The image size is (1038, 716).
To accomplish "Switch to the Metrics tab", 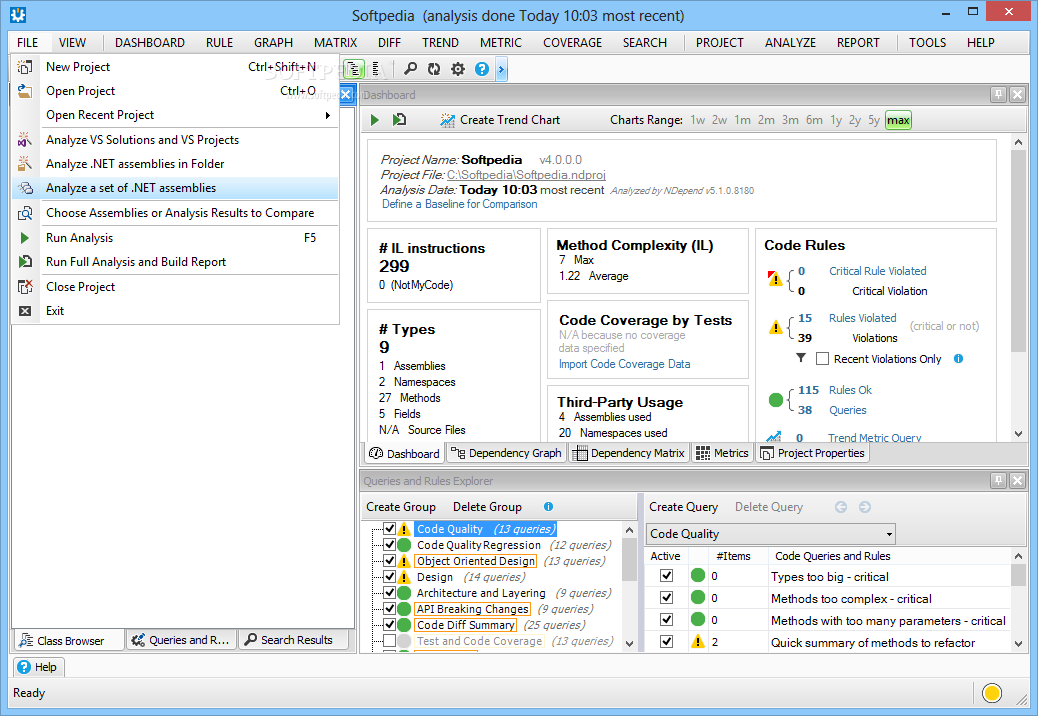I will [x=722, y=453].
